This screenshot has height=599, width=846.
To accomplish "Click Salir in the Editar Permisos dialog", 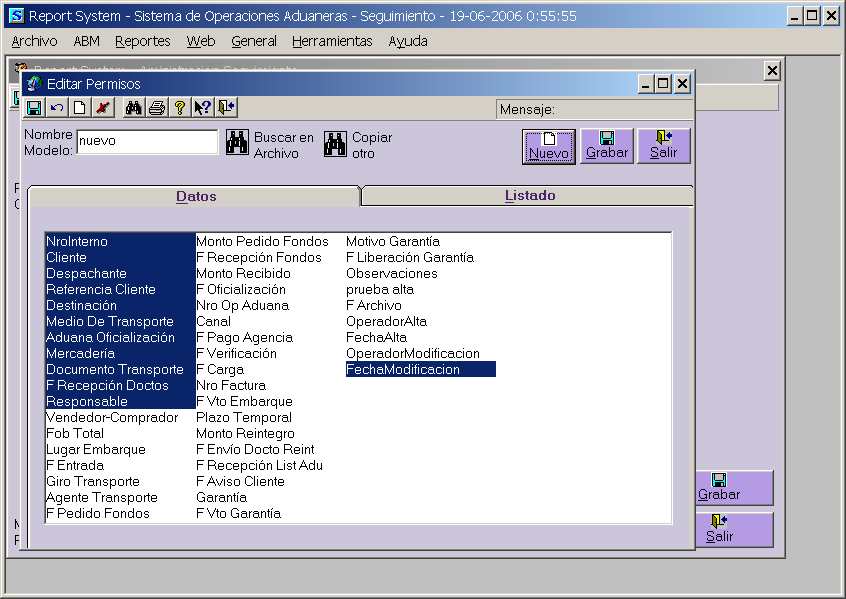I will pyautogui.click(x=664, y=146).
